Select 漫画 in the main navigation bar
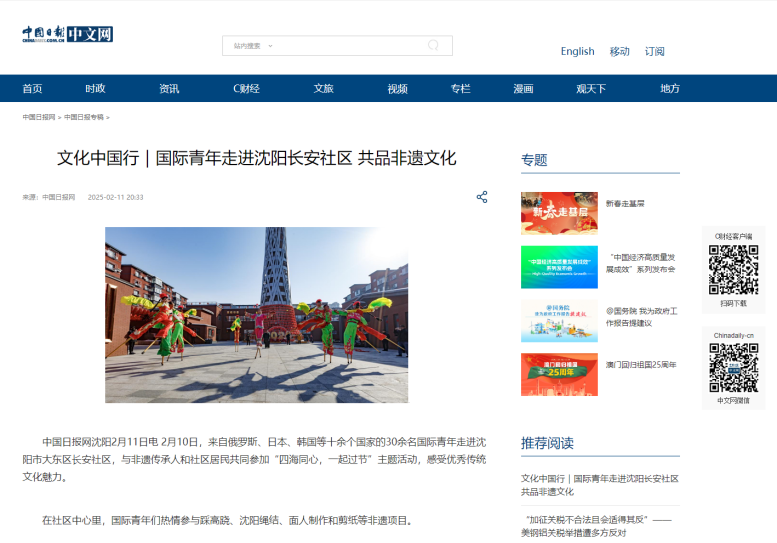This screenshot has width=777, height=543. 523,89
